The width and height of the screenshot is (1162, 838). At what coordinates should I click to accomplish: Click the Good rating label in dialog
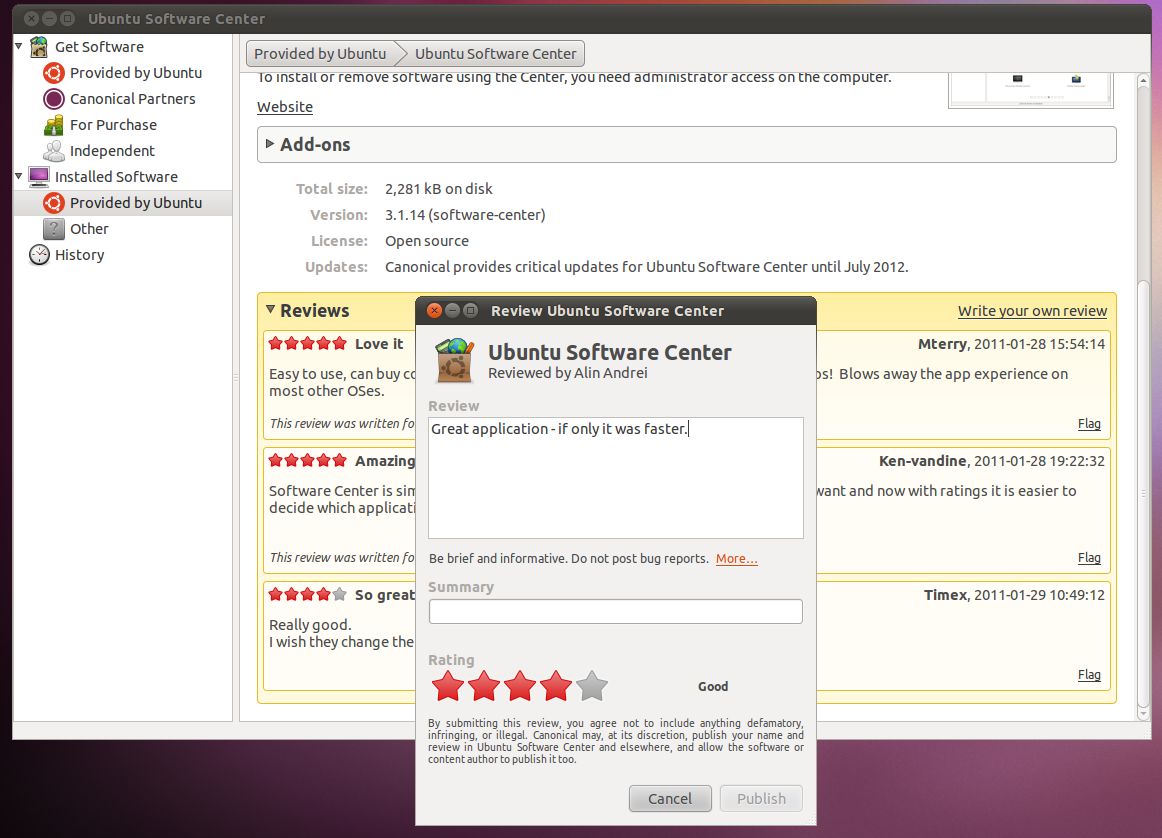[713, 686]
